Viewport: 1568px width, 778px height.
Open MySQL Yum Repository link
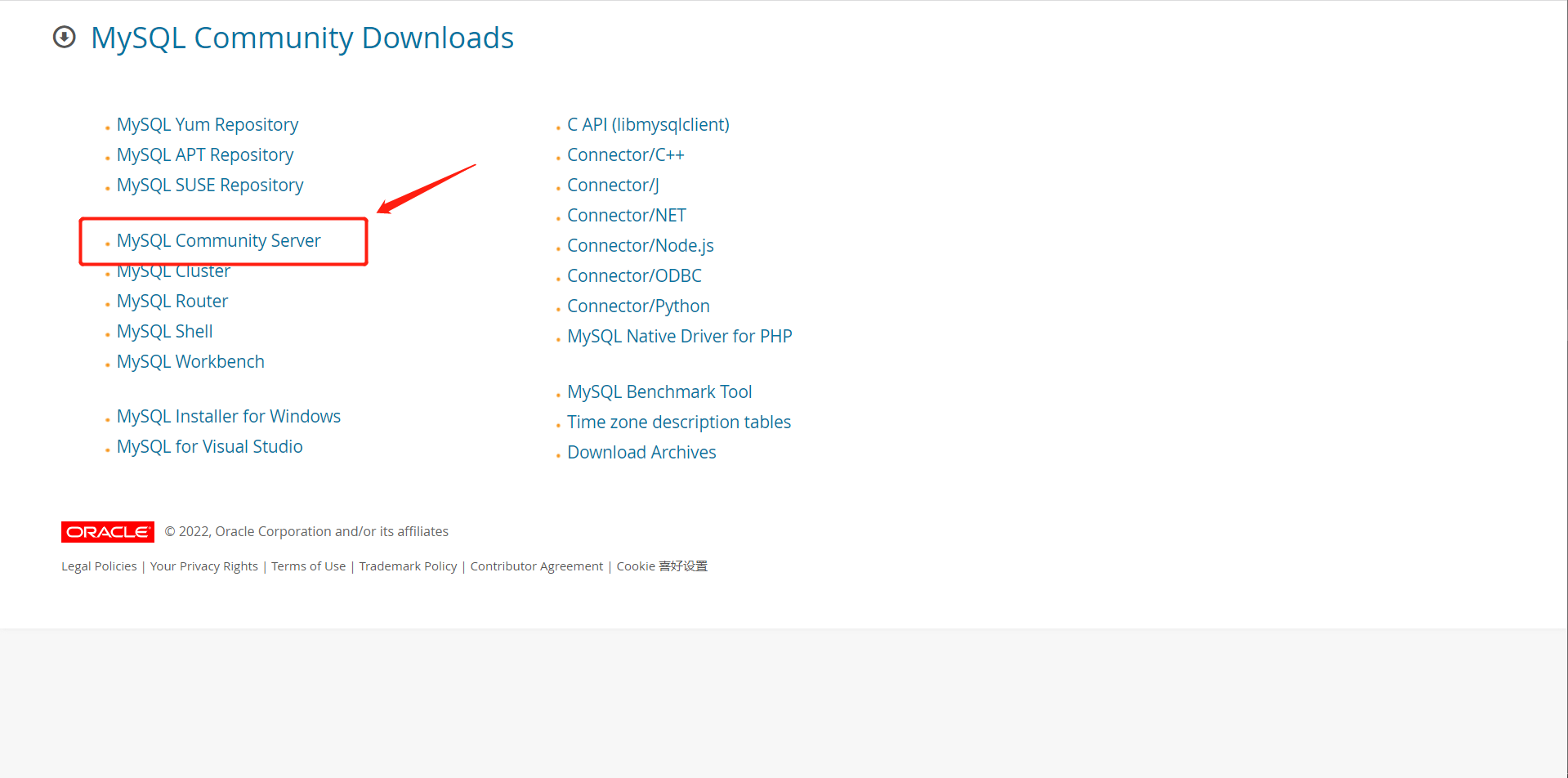(x=208, y=125)
